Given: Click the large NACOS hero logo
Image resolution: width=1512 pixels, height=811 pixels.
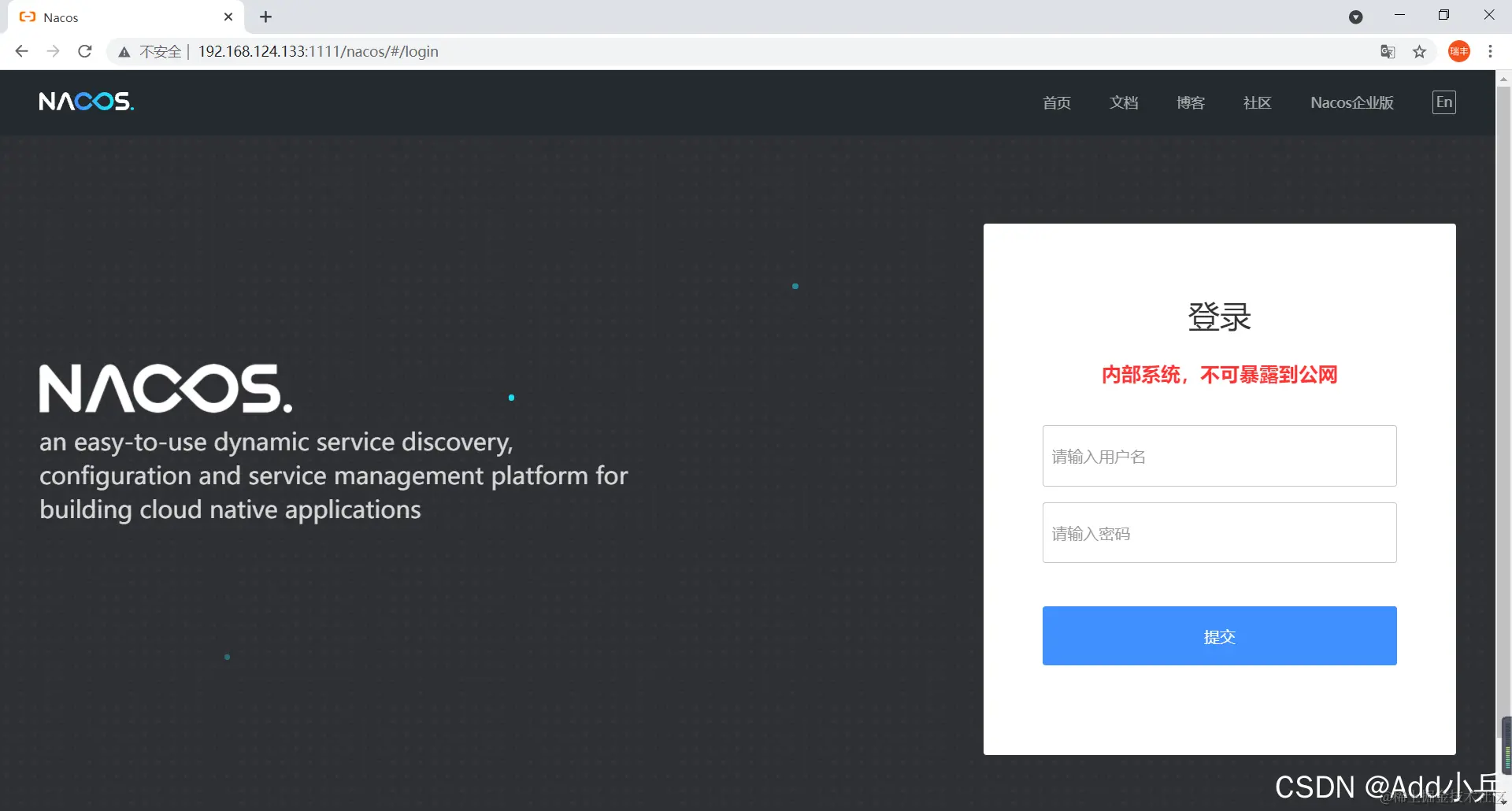Looking at the screenshot, I should [166, 388].
